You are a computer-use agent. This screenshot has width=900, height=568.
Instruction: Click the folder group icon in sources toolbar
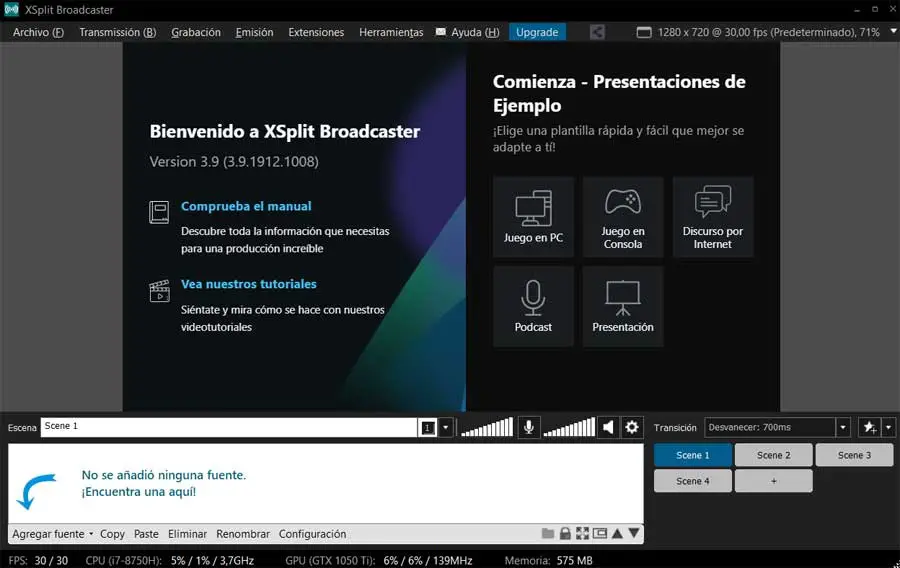(548, 534)
